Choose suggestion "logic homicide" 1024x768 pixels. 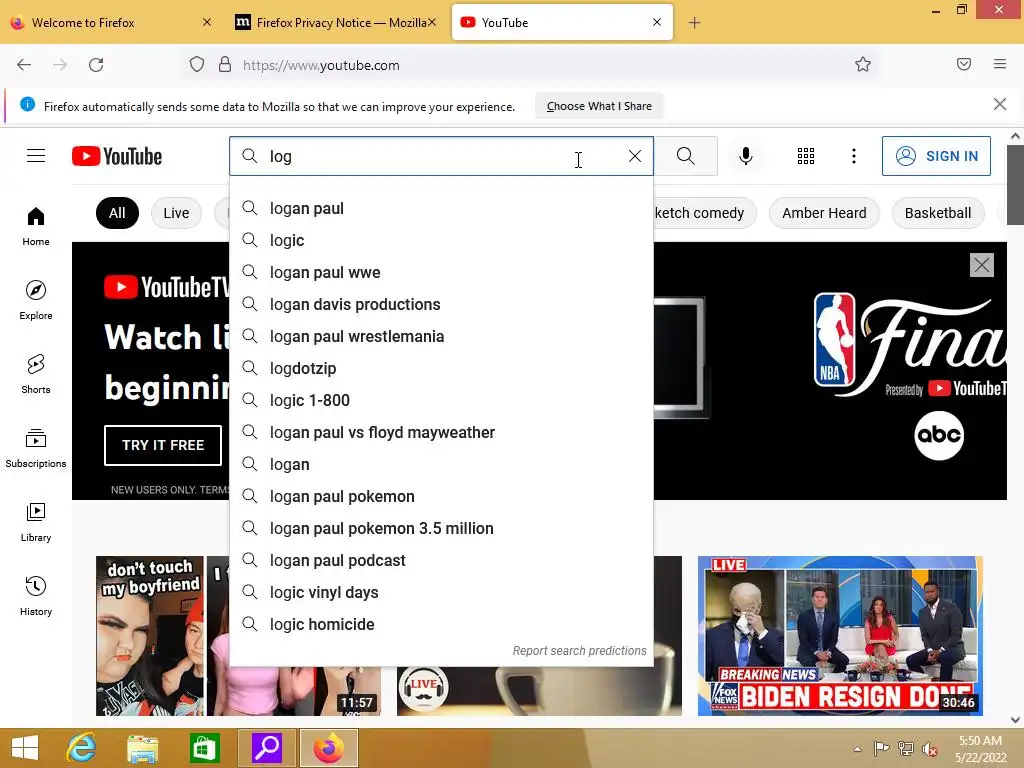click(x=441, y=624)
